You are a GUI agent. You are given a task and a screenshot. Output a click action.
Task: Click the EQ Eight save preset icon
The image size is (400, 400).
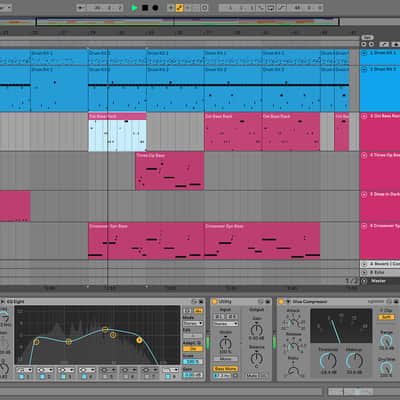[201, 301]
